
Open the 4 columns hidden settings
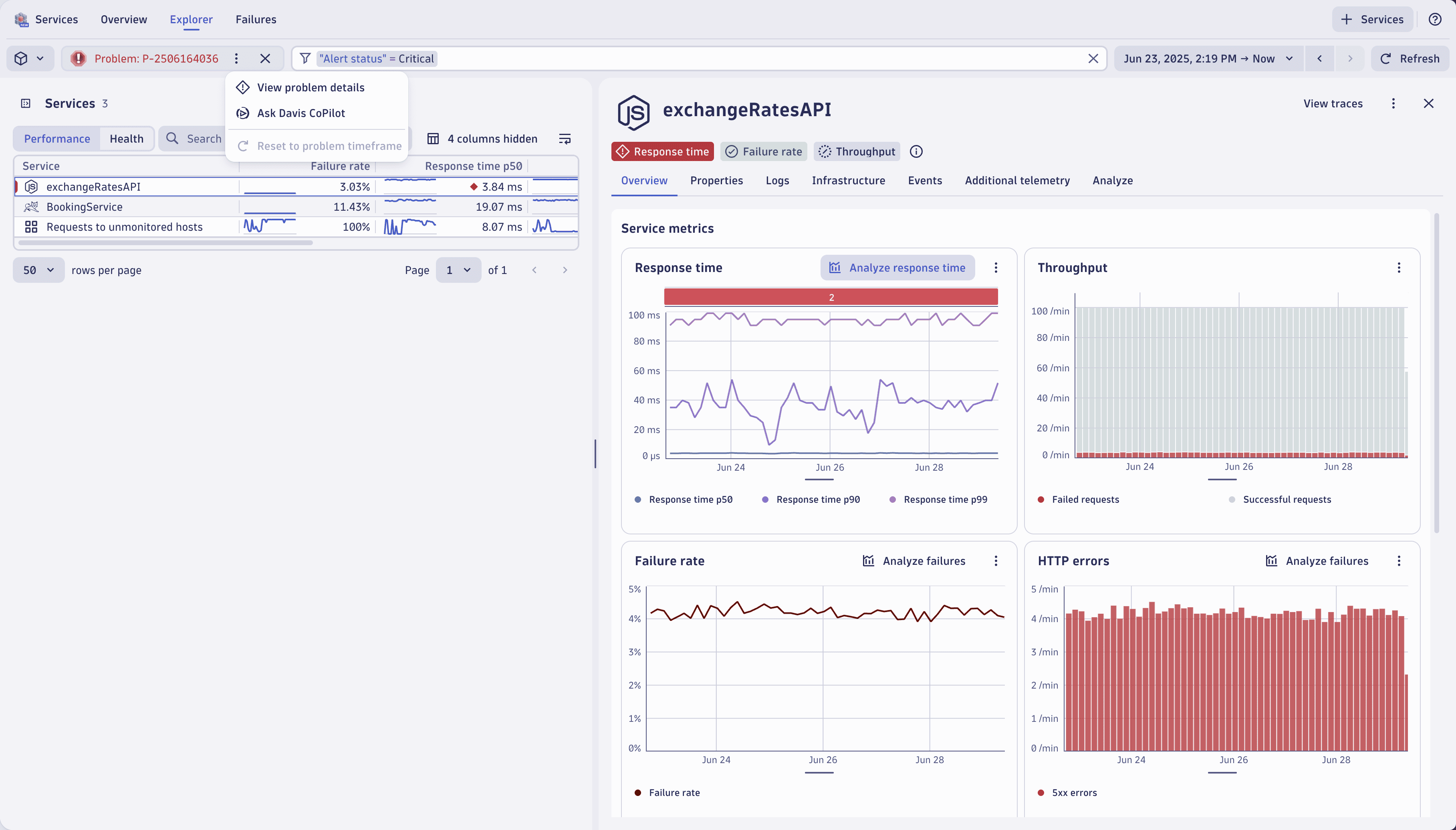482,139
